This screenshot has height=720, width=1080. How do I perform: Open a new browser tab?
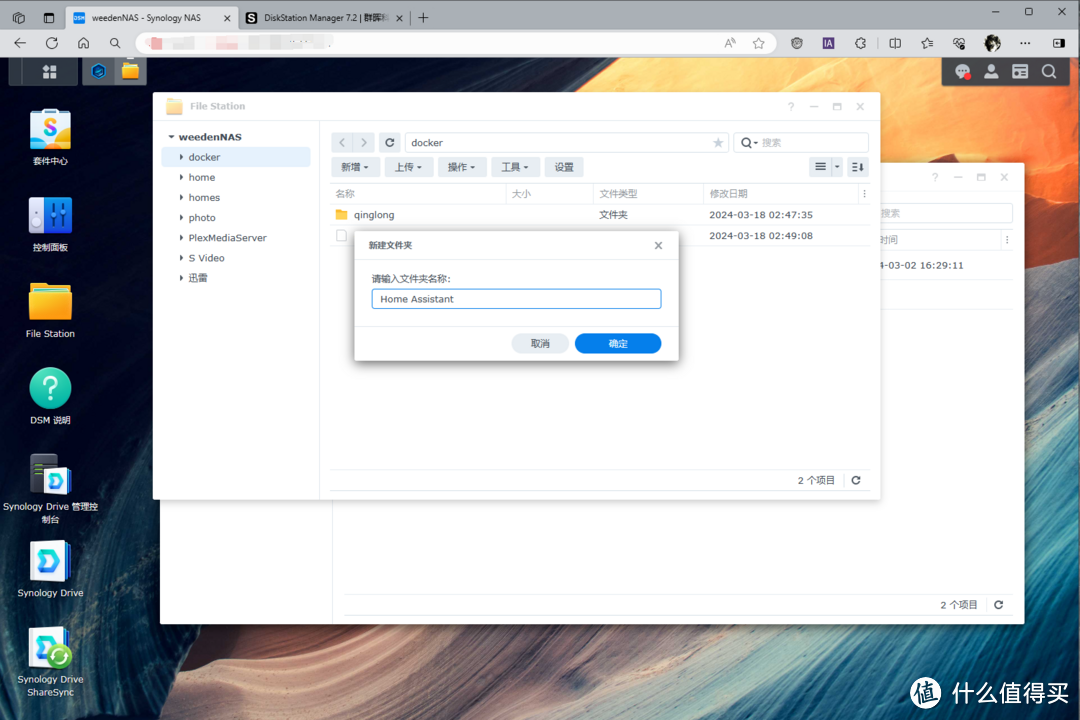[x=424, y=18]
